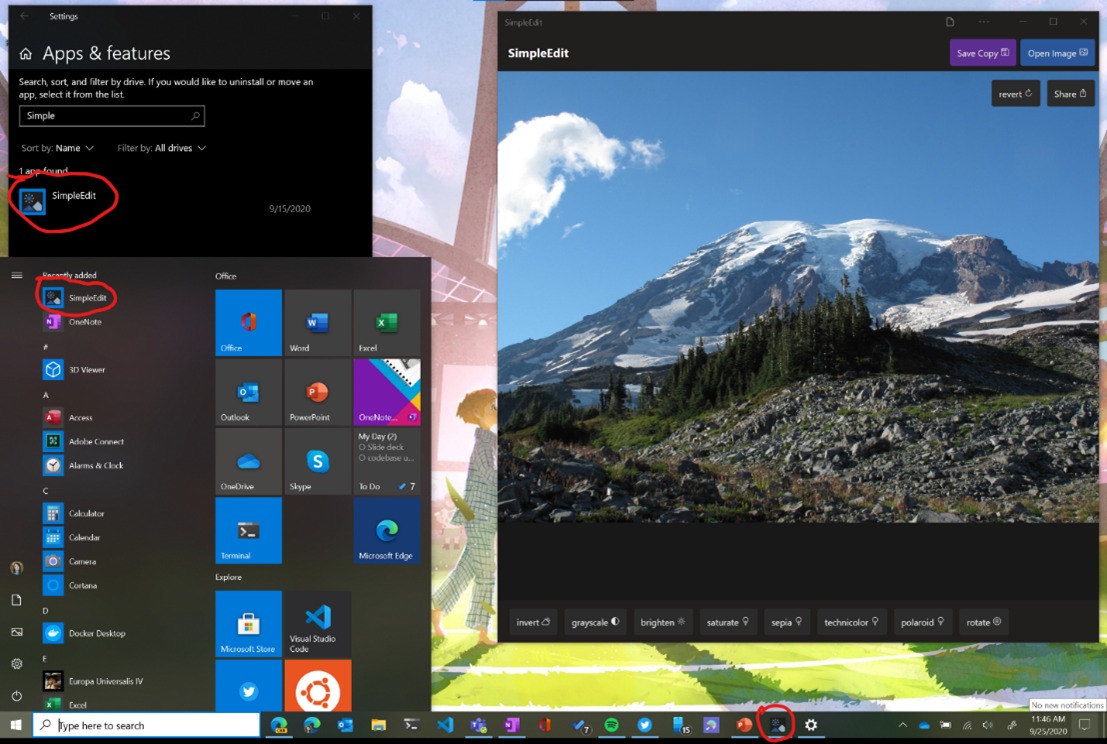This screenshot has width=1107, height=744.
Task: Open the Sort by Name dropdown
Action: pyautogui.click(x=68, y=148)
